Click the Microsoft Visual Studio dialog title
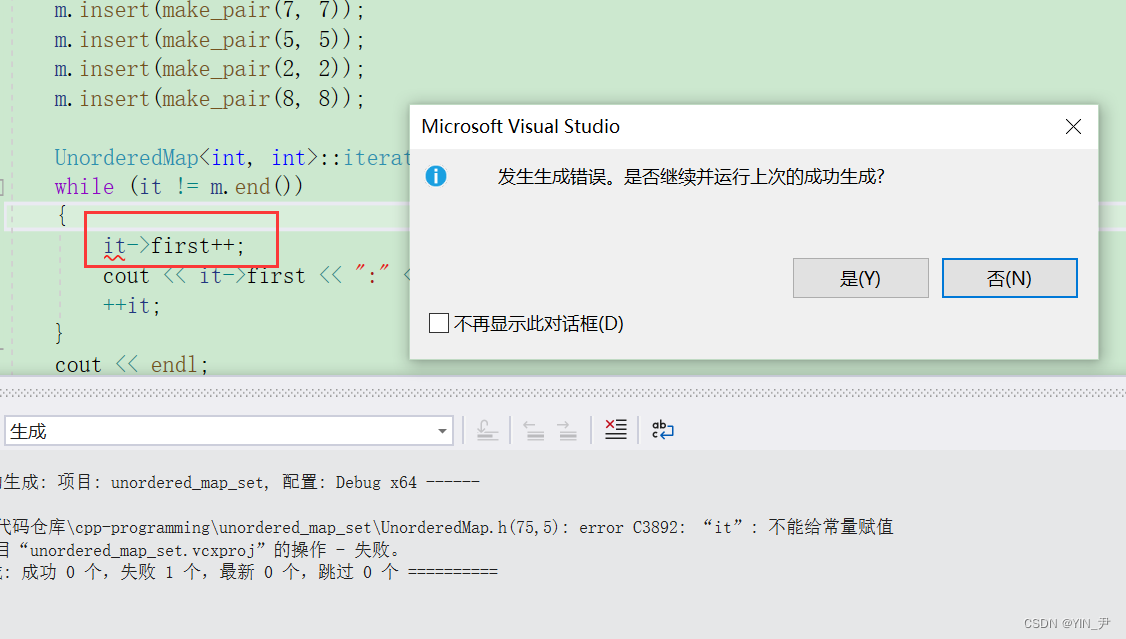Image resolution: width=1126 pixels, height=639 pixels. (x=521, y=126)
